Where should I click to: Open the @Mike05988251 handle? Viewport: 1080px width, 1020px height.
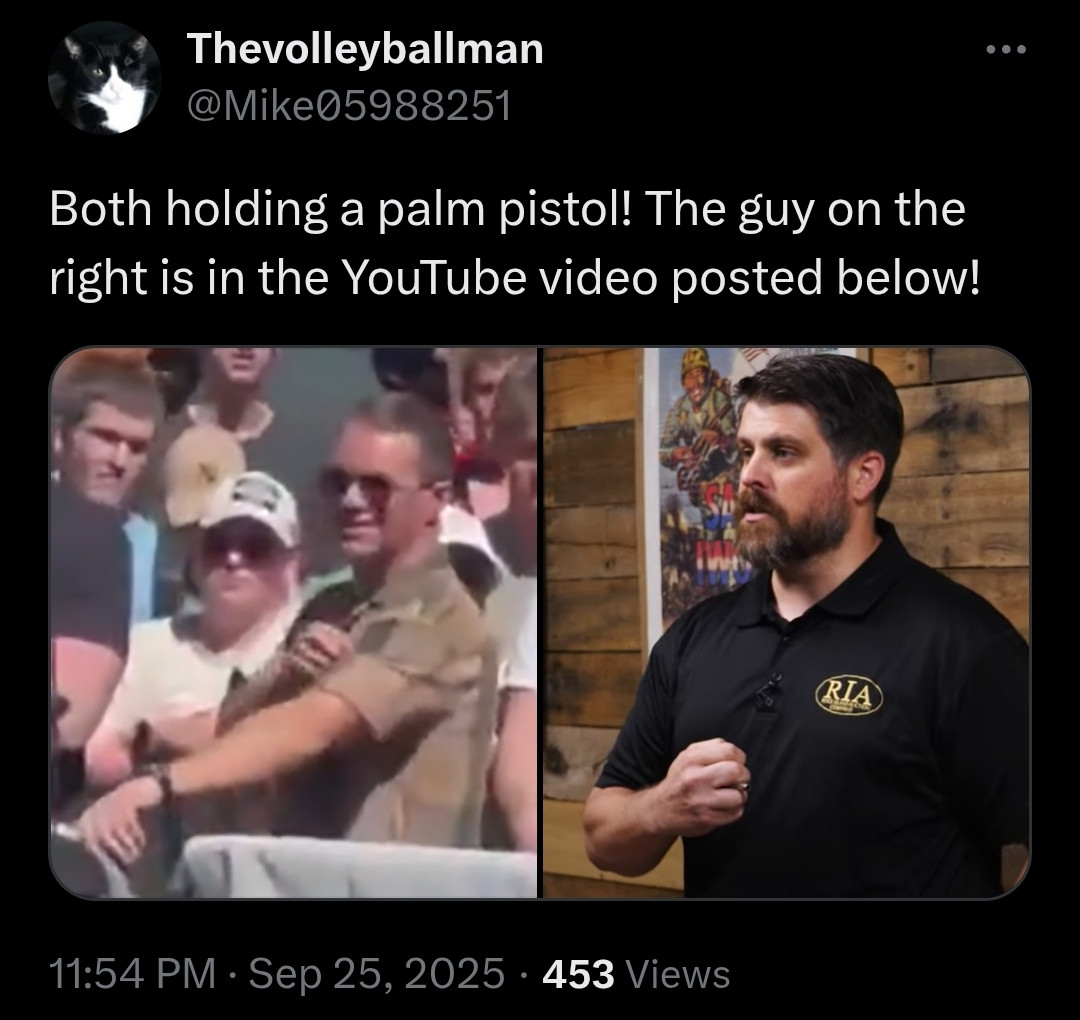pos(349,105)
